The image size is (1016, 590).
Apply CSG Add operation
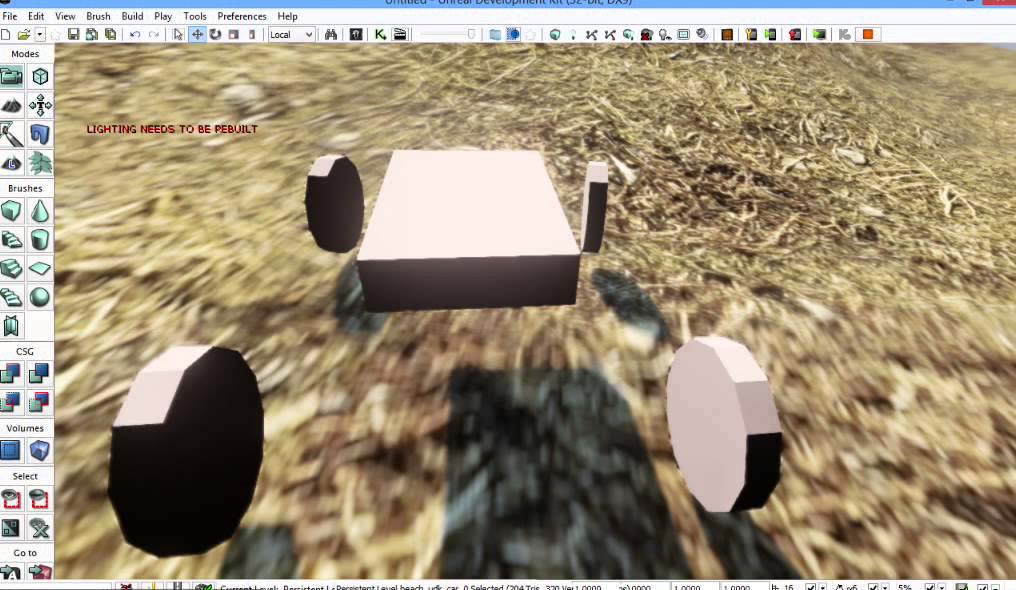click(x=12, y=374)
